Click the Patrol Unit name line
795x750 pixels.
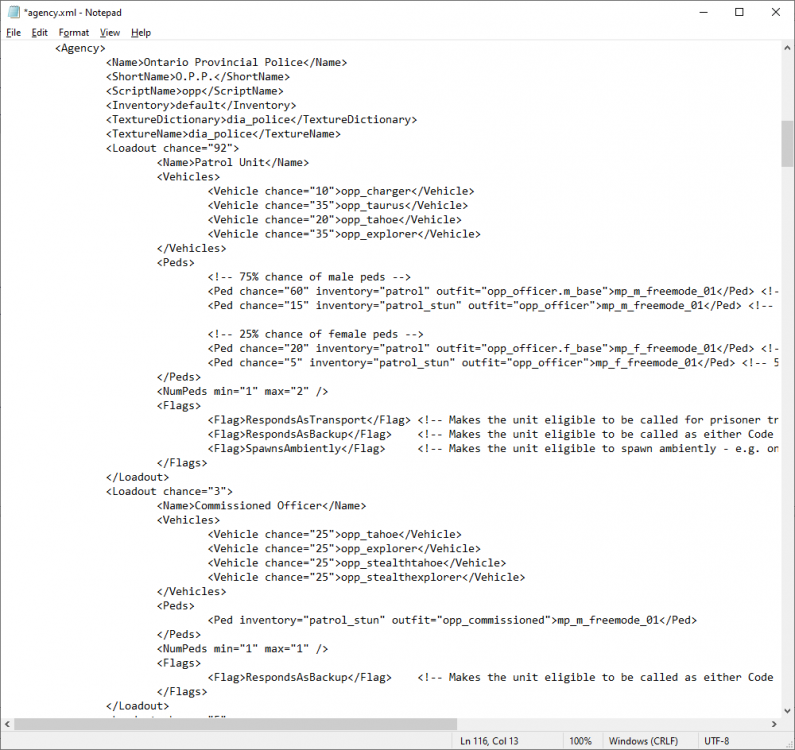click(233, 162)
